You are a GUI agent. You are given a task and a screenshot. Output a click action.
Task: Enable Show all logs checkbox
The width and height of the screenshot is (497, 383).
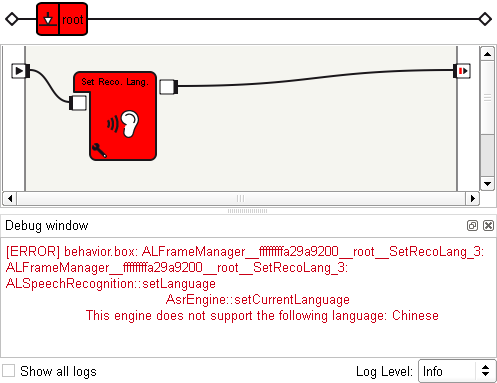point(8,371)
